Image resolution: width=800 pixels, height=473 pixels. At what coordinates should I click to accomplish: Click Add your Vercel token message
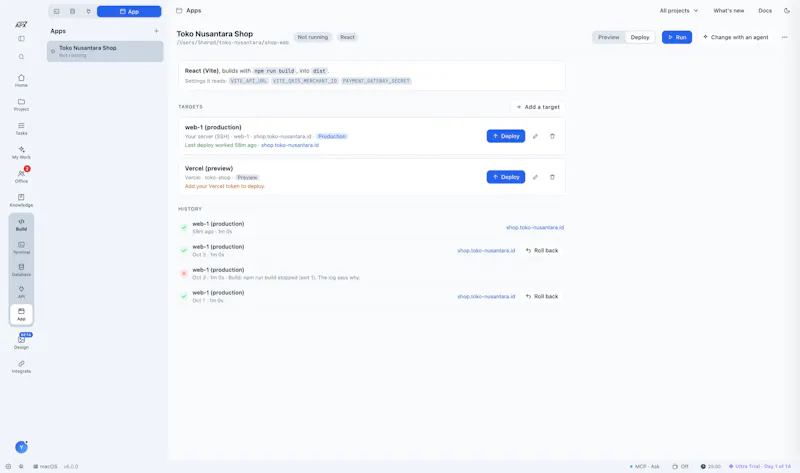pos(224,186)
